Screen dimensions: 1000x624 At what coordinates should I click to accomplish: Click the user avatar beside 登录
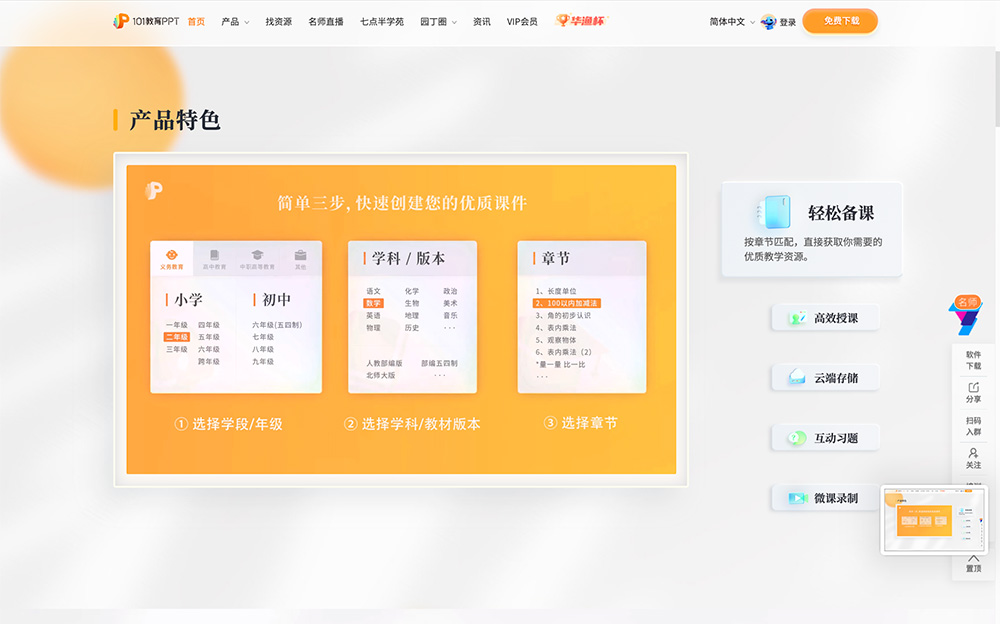[x=768, y=21]
